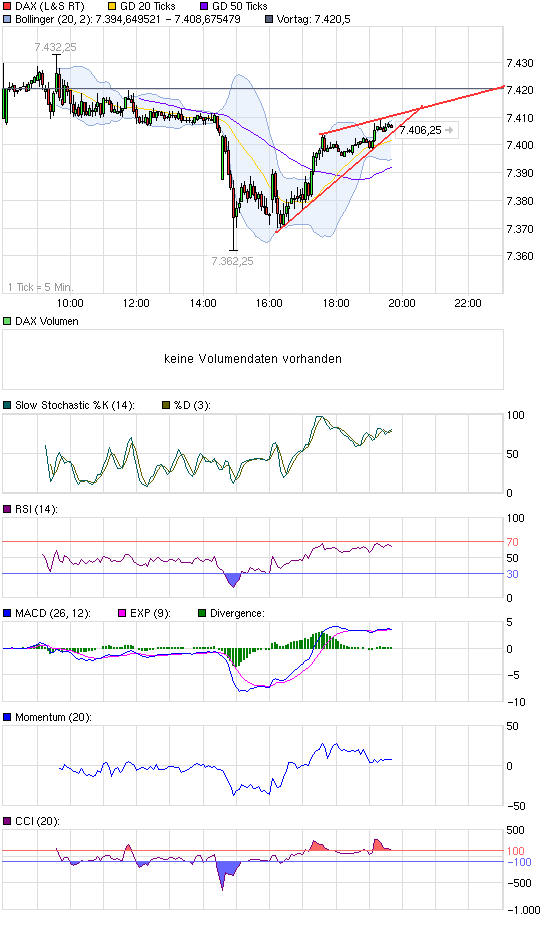
Task: Click the yellow GD 20 Ticks legend swatch
Action: point(112,7)
